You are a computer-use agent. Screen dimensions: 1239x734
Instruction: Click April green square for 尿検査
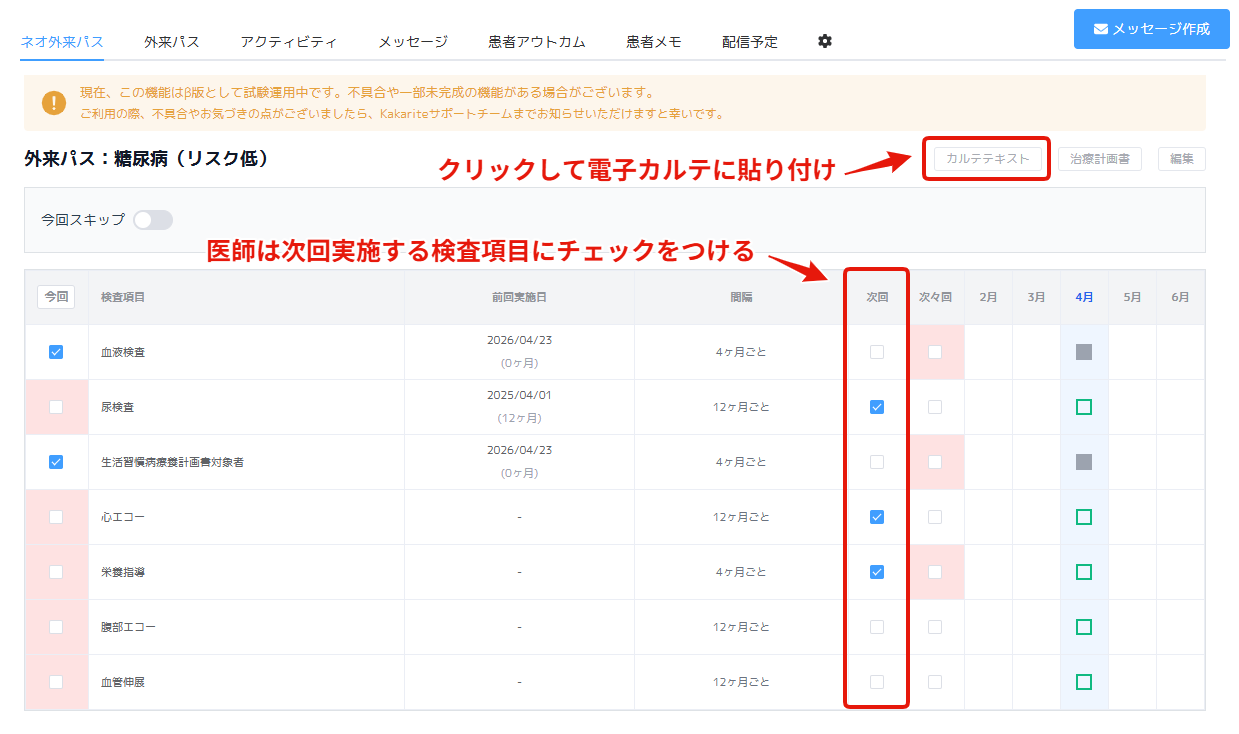tap(1084, 407)
